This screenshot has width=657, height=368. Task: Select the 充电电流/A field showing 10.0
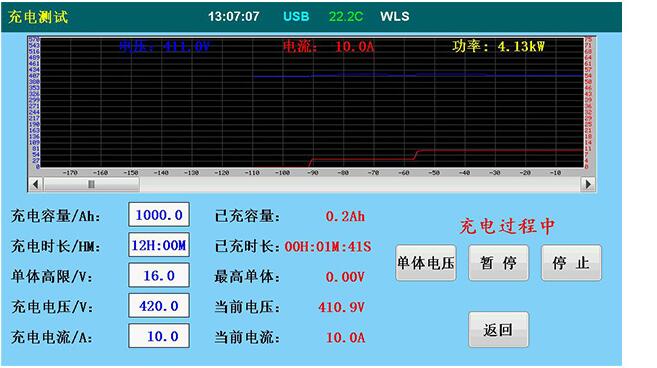159,336
